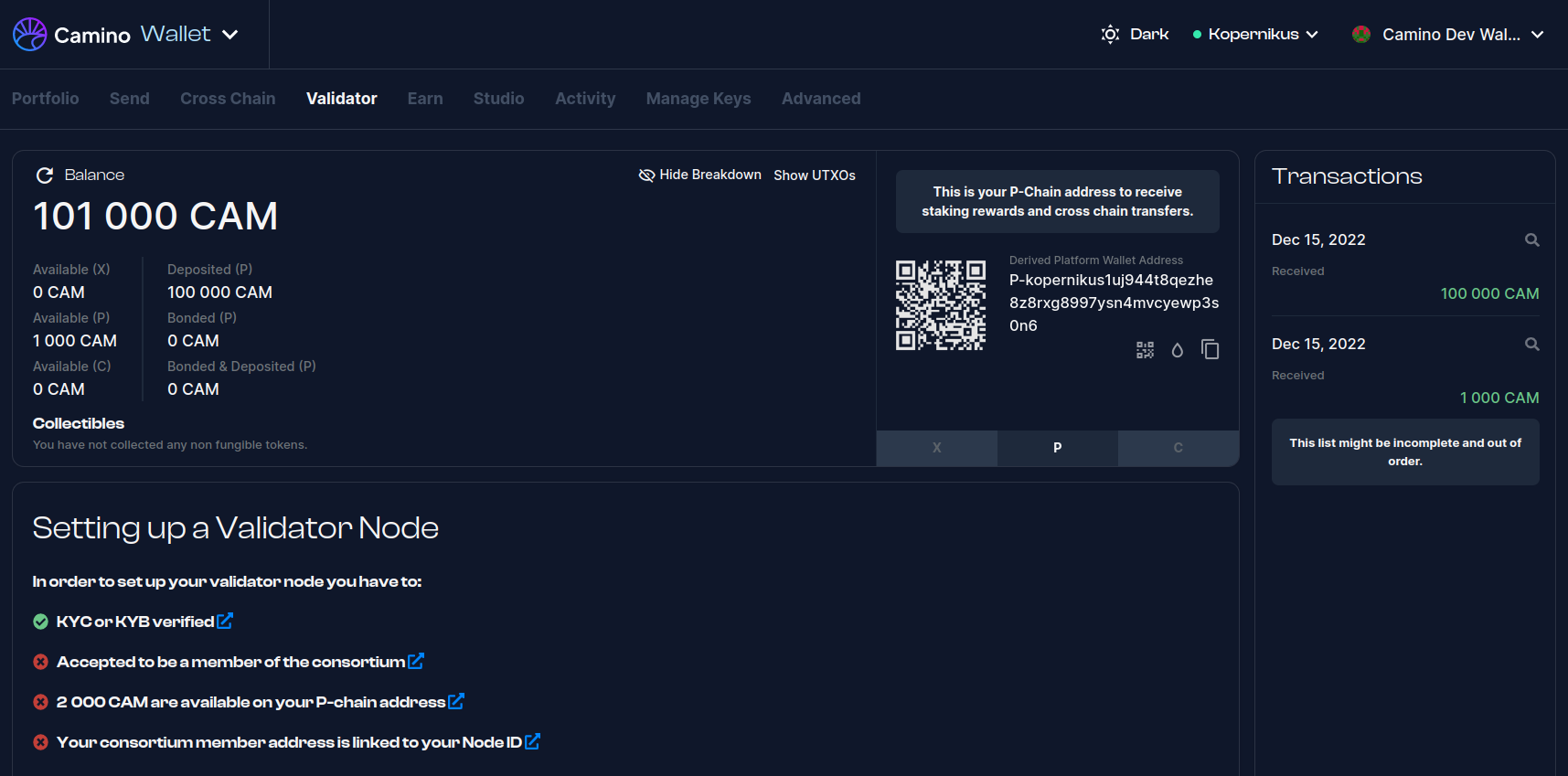1568x776 pixels.
Task: Click the balance refresh icon
Action: pos(44,175)
